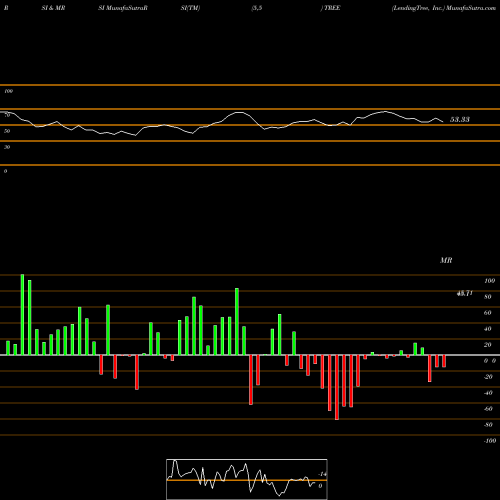Click the 30 label on the RSI axis
The height and width of the screenshot is (500, 500).
pyautogui.click(x=7, y=147)
